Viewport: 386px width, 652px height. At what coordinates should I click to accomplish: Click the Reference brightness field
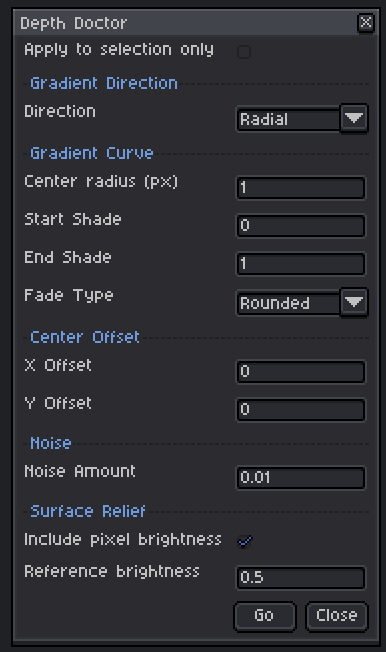pyautogui.click(x=301, y=578)
